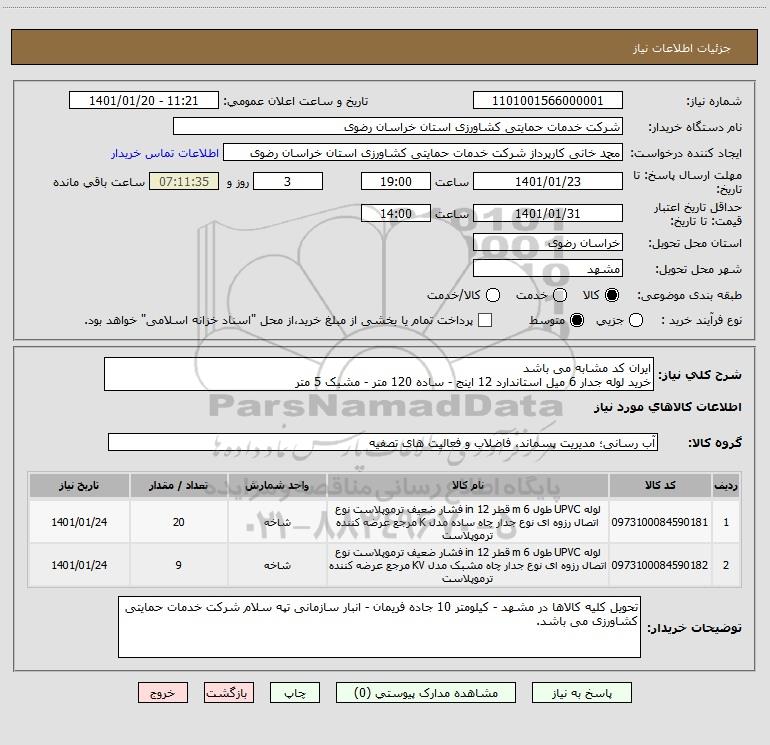Select the کالا radio button
Image resolution: width=770 pixels, height=745 pixels.
pos(612,295)
